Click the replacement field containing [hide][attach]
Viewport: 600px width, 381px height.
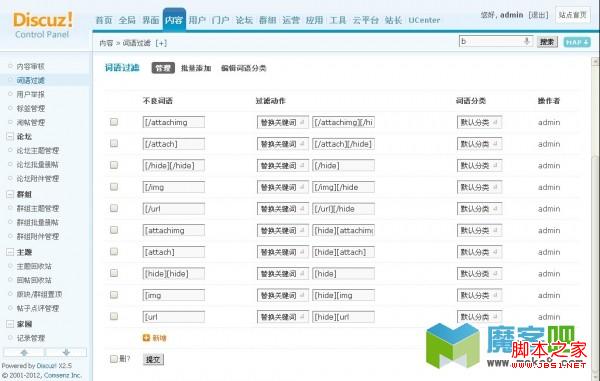coord(343,252)
